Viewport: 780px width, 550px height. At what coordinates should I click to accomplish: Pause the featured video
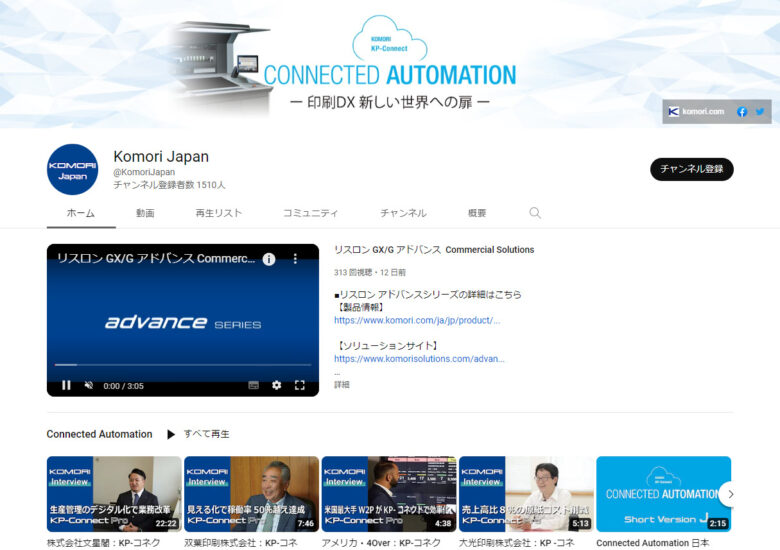(66, 385)
